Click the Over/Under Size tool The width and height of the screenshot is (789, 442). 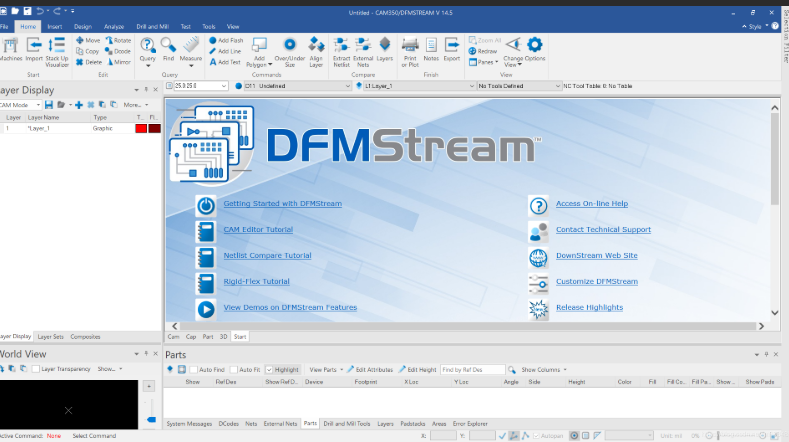point(289,52)
